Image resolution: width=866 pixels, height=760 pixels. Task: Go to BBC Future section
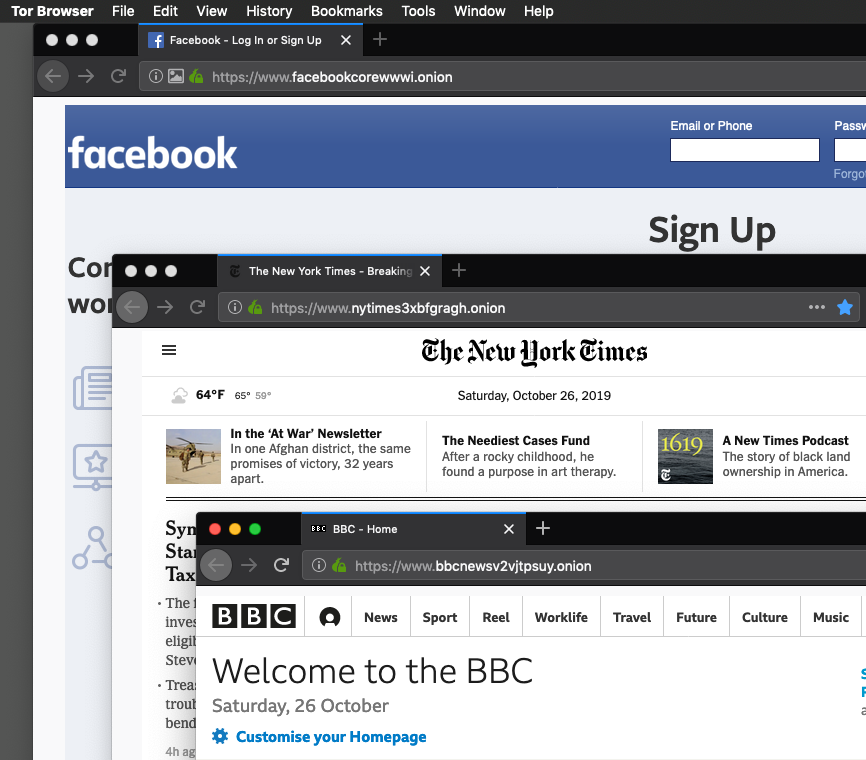click(x=696, y=617)
